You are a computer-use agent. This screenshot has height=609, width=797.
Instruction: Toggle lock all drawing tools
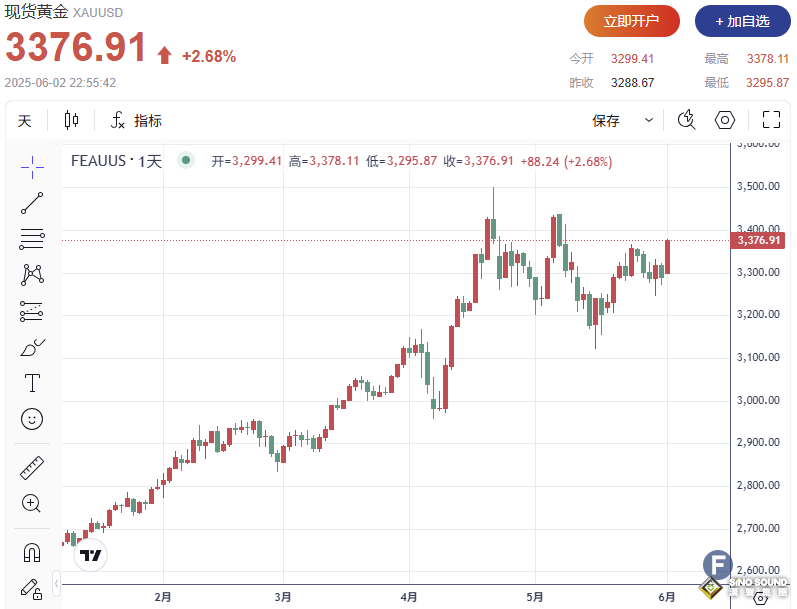click(x=32, y=587)
